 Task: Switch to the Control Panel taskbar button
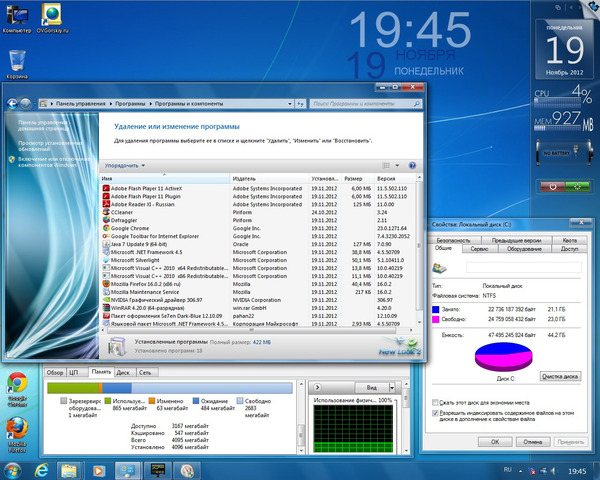tap(128, 471)
